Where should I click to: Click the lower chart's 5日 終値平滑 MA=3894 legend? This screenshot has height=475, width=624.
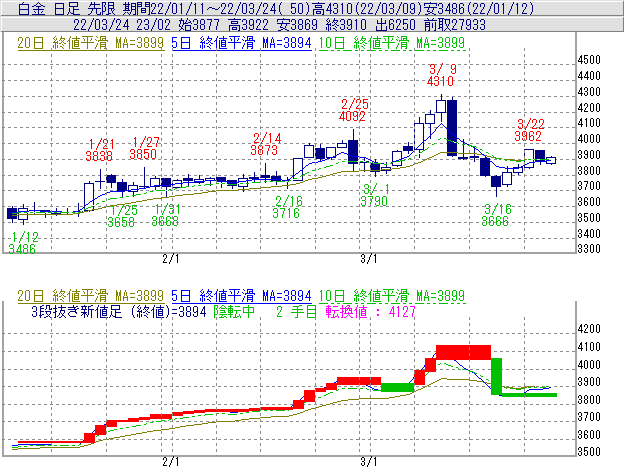pyautogui.click(x=241, y=296)
